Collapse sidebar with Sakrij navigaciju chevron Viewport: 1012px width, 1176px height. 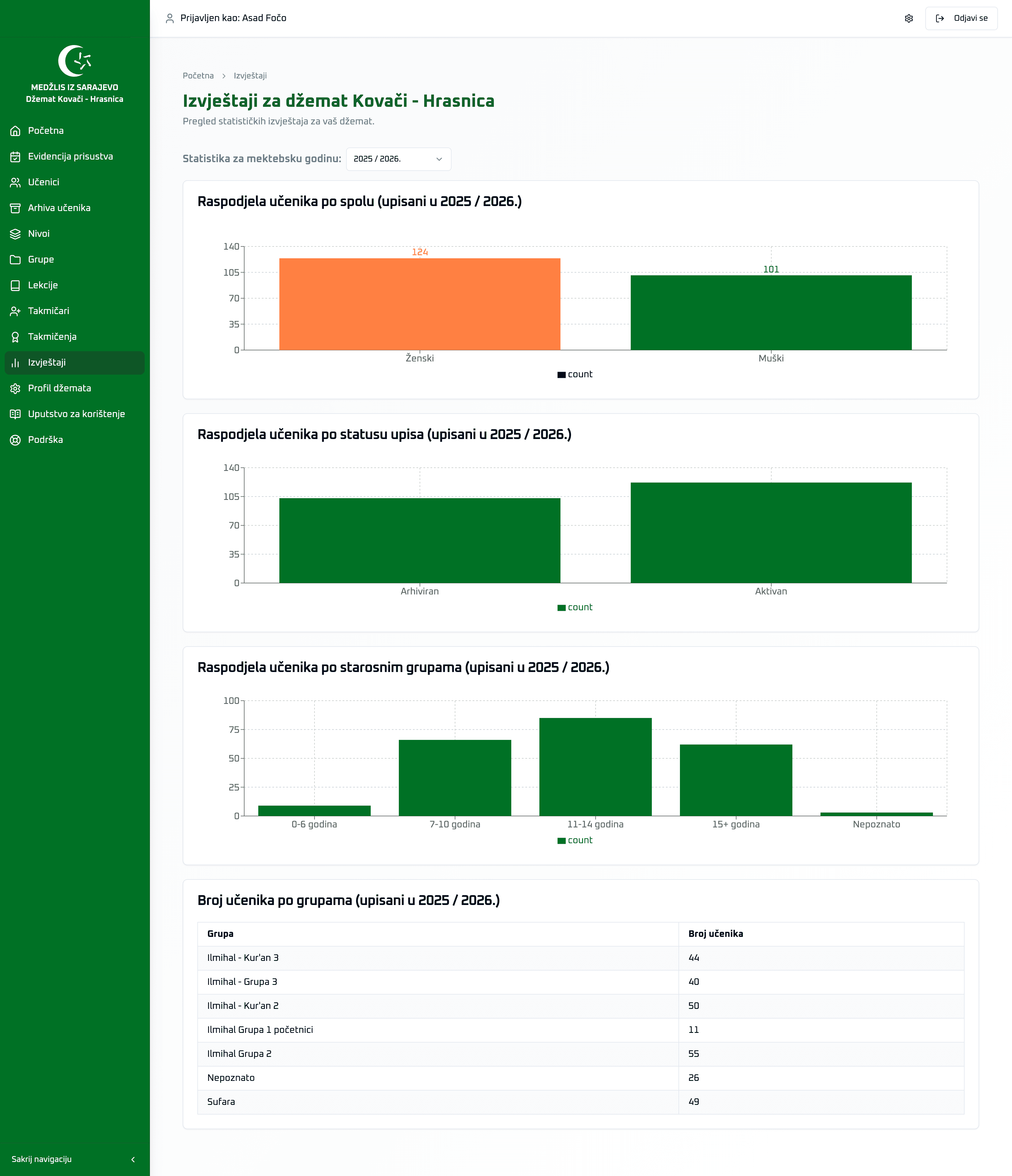pyautogui.click(x=133, y=1160)
